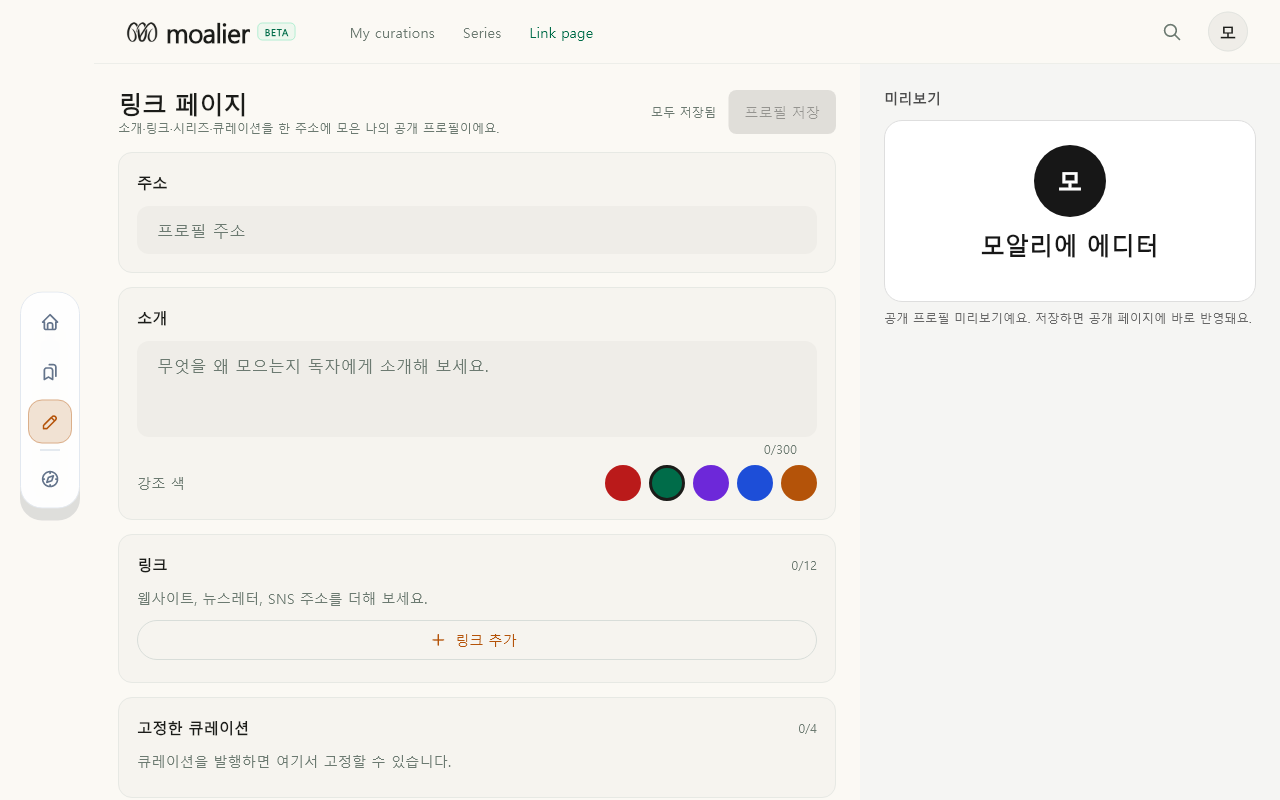Choose the blue accent color
1280x800 pixels.
coord(755,483)
